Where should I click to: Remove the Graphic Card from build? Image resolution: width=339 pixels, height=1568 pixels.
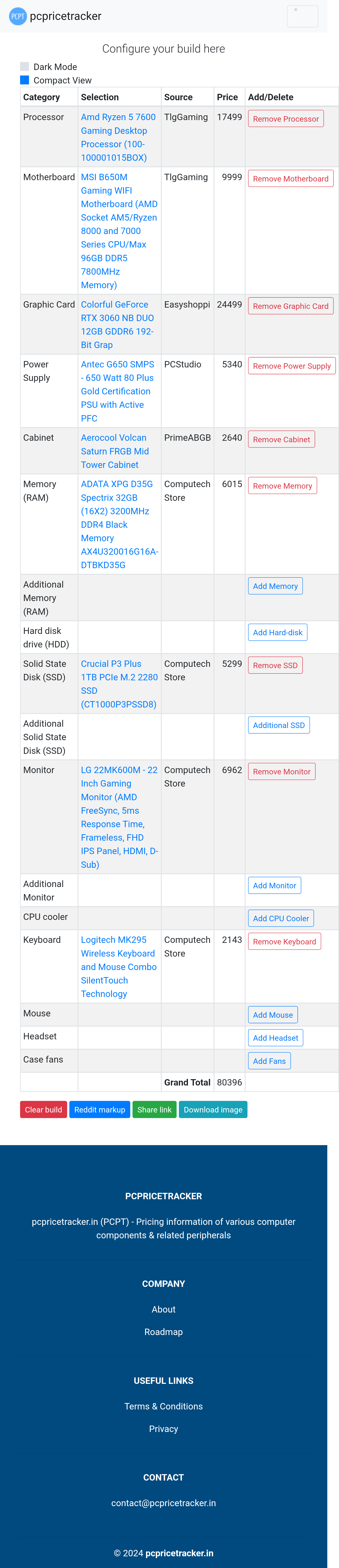point(290,306)
